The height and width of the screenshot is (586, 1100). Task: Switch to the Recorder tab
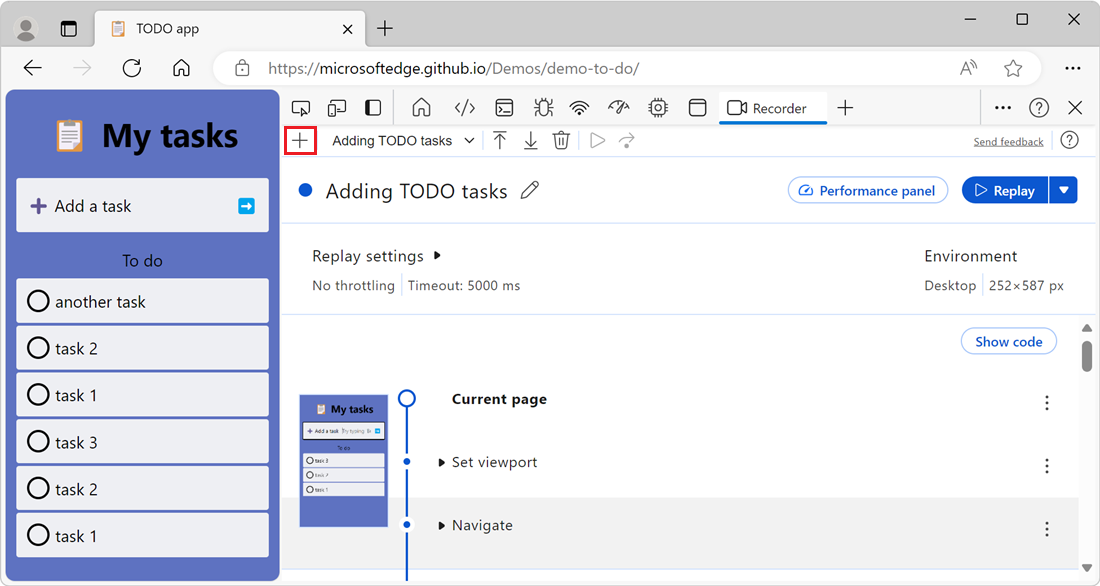(x=772, y=107)
